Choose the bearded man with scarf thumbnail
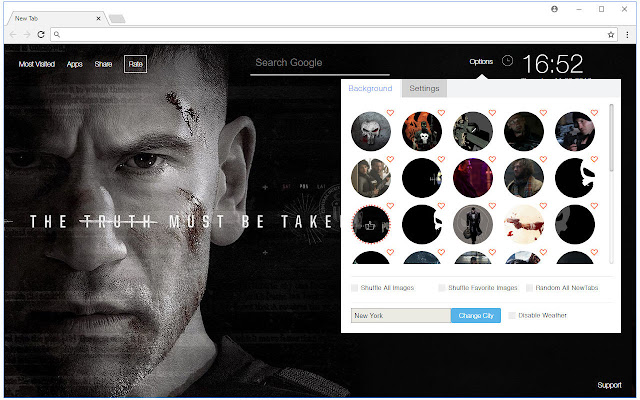 524,178
